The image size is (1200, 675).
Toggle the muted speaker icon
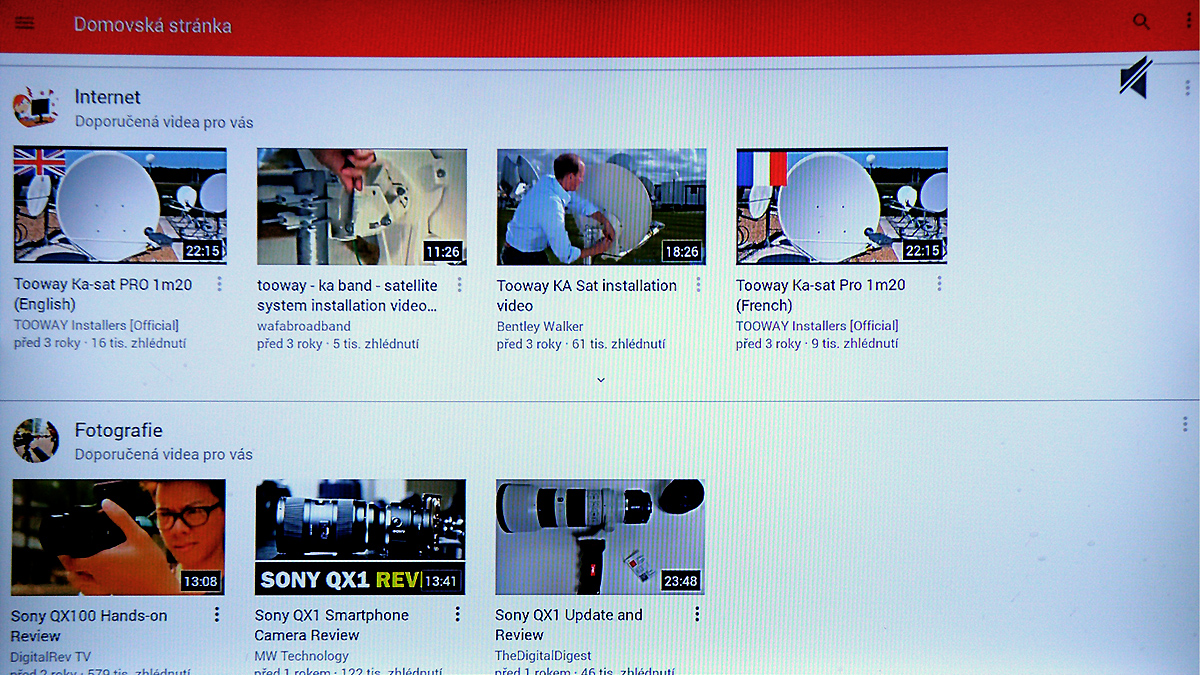1135,77
